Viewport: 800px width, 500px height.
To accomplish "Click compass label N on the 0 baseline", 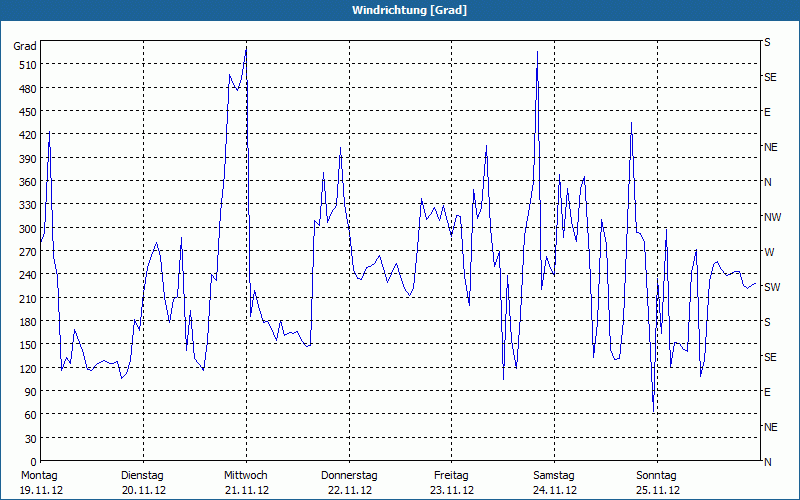I will 767,462.
